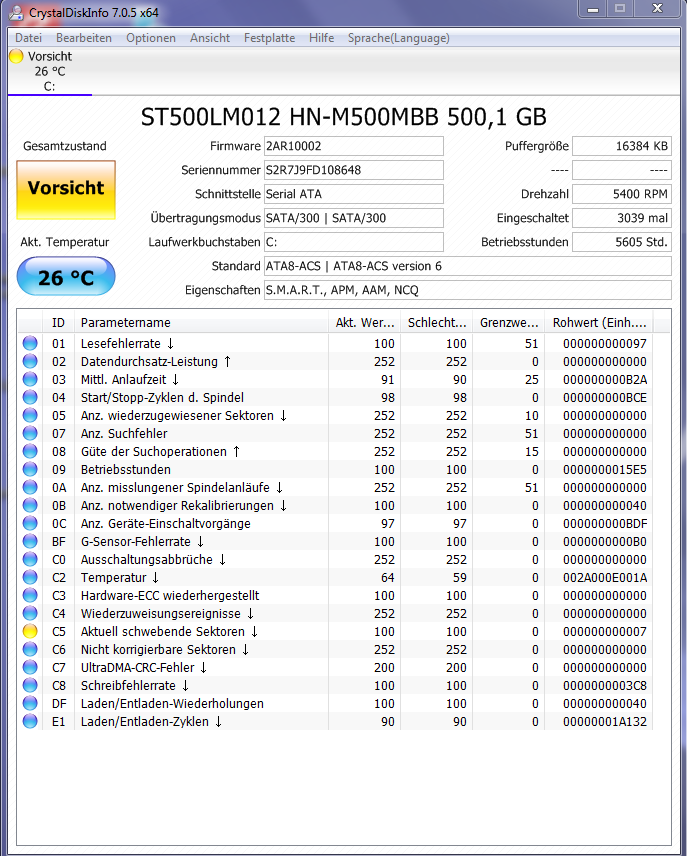
Task: Select the yellow Vorsicht drive C: status icon
Action: click(16, 56)
